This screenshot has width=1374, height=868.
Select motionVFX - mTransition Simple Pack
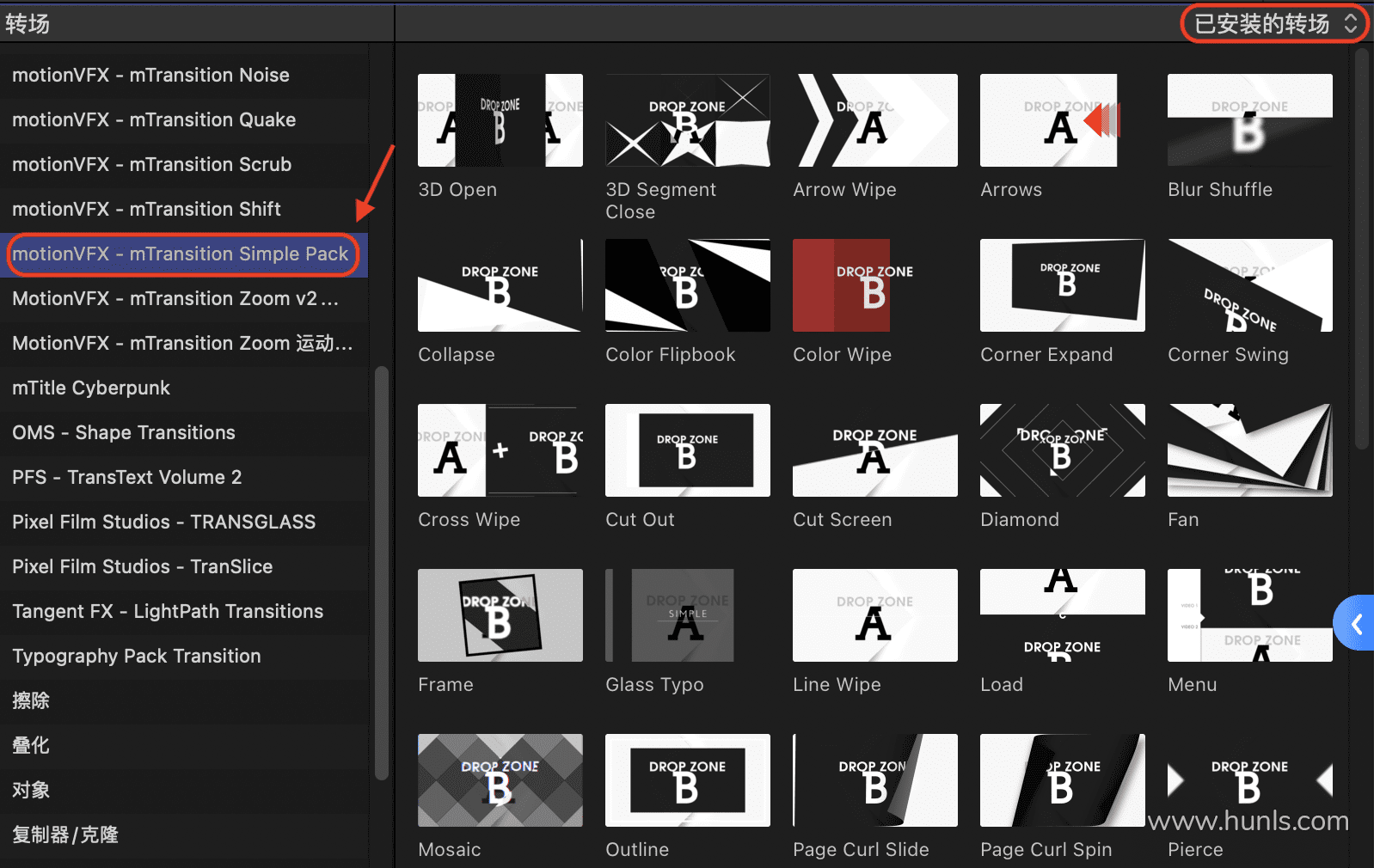click(184, 254)
